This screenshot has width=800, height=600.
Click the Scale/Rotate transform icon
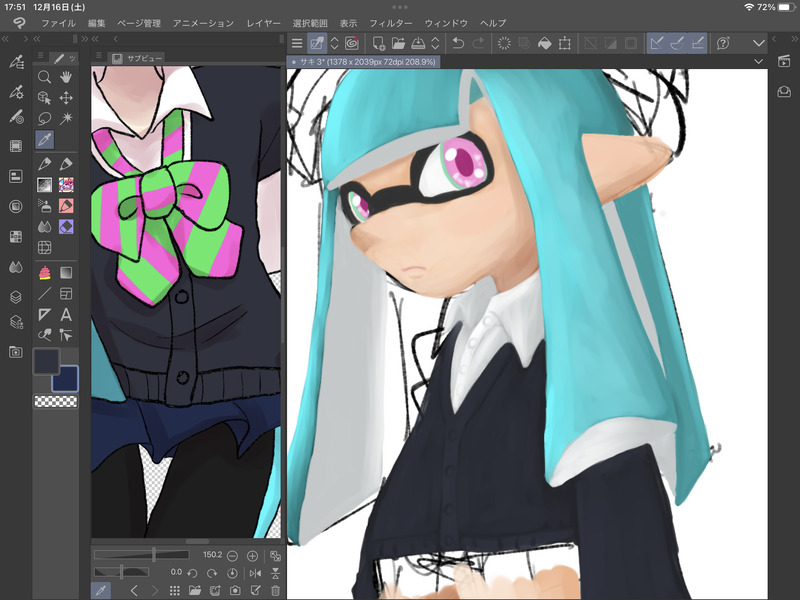coord(565,43)
